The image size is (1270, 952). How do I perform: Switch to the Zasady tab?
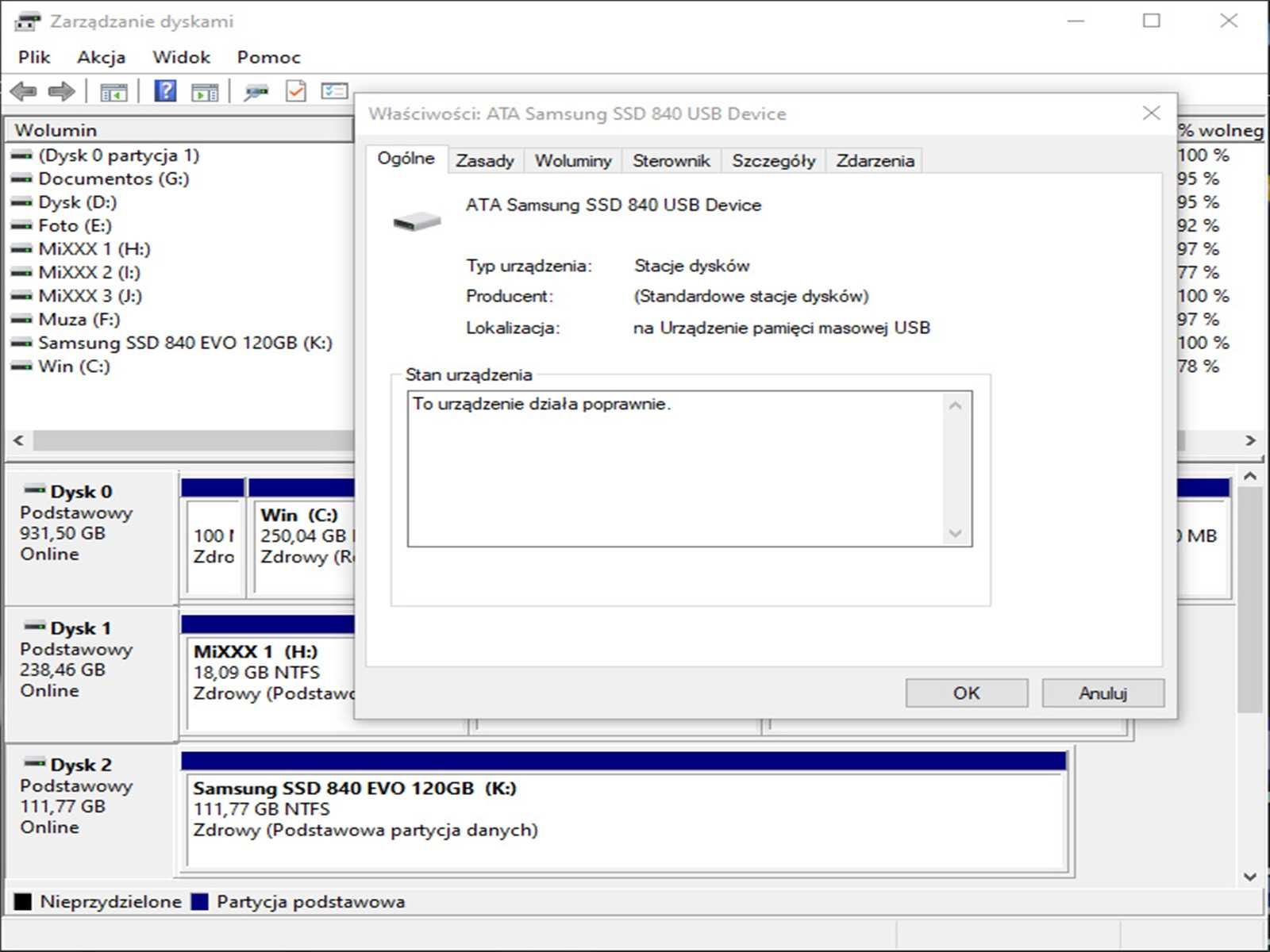point(485,161)
